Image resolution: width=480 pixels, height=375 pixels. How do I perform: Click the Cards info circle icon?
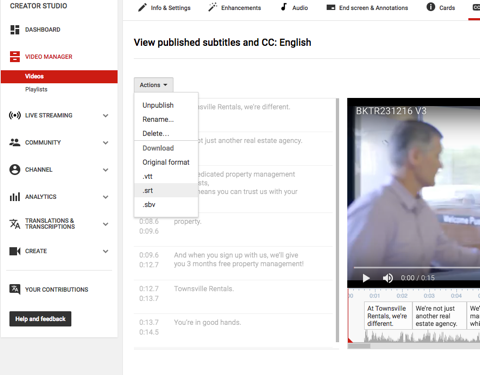tap(431, 7)
